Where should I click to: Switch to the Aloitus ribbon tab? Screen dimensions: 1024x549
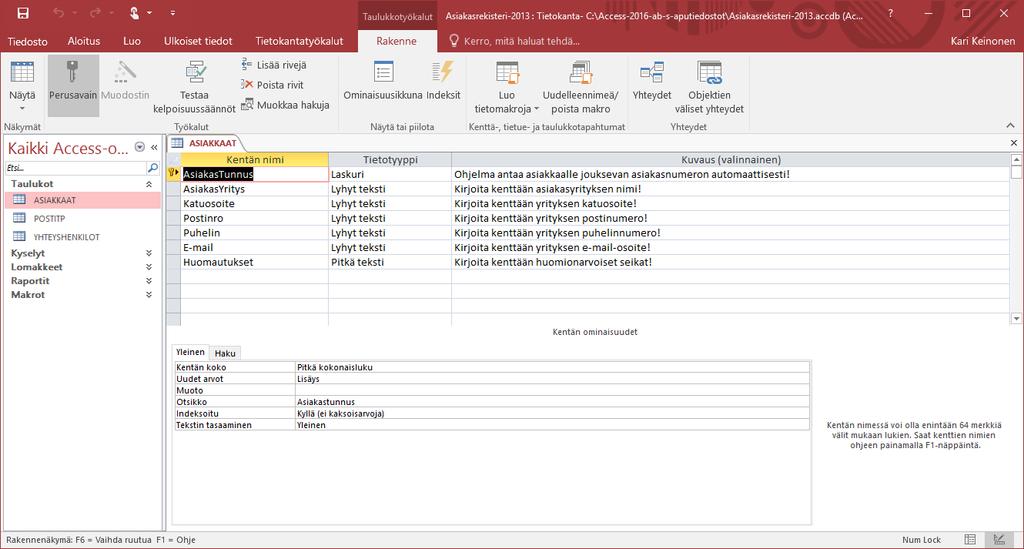[84, 41]
